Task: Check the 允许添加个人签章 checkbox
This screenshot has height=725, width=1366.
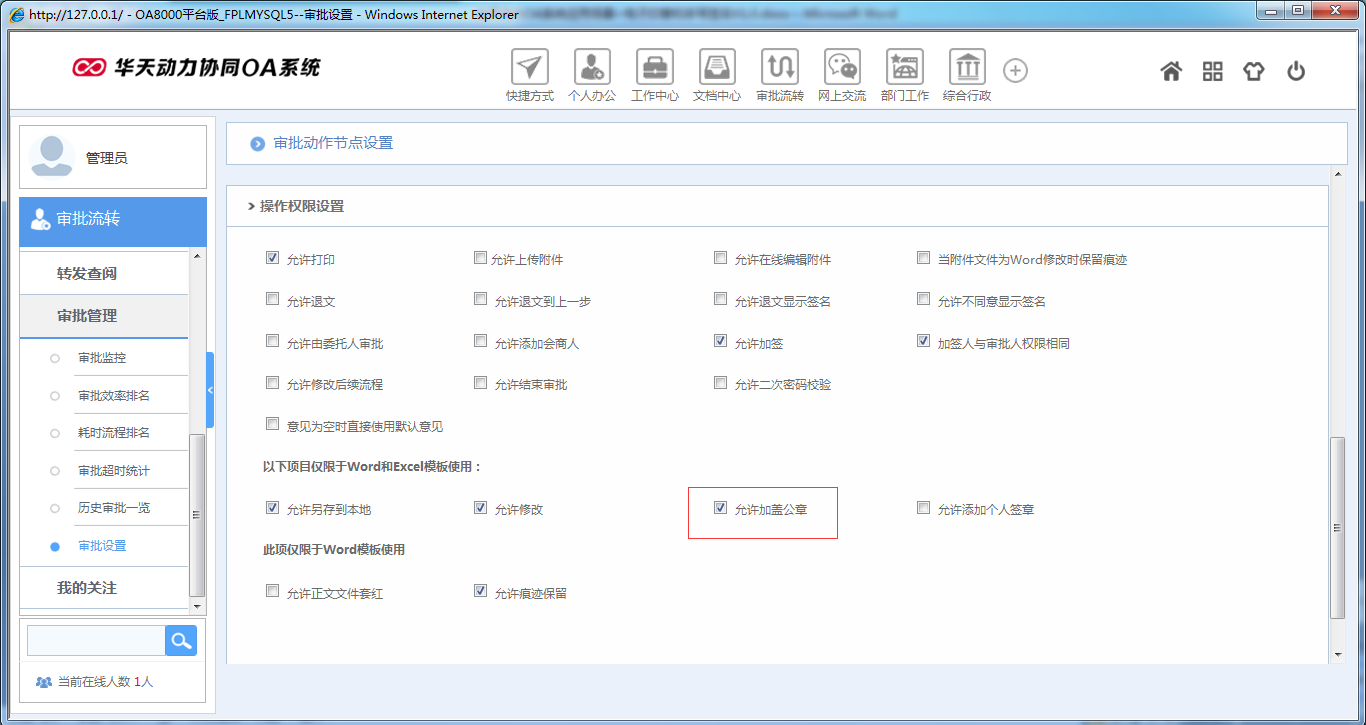Action: pos(923,508)
